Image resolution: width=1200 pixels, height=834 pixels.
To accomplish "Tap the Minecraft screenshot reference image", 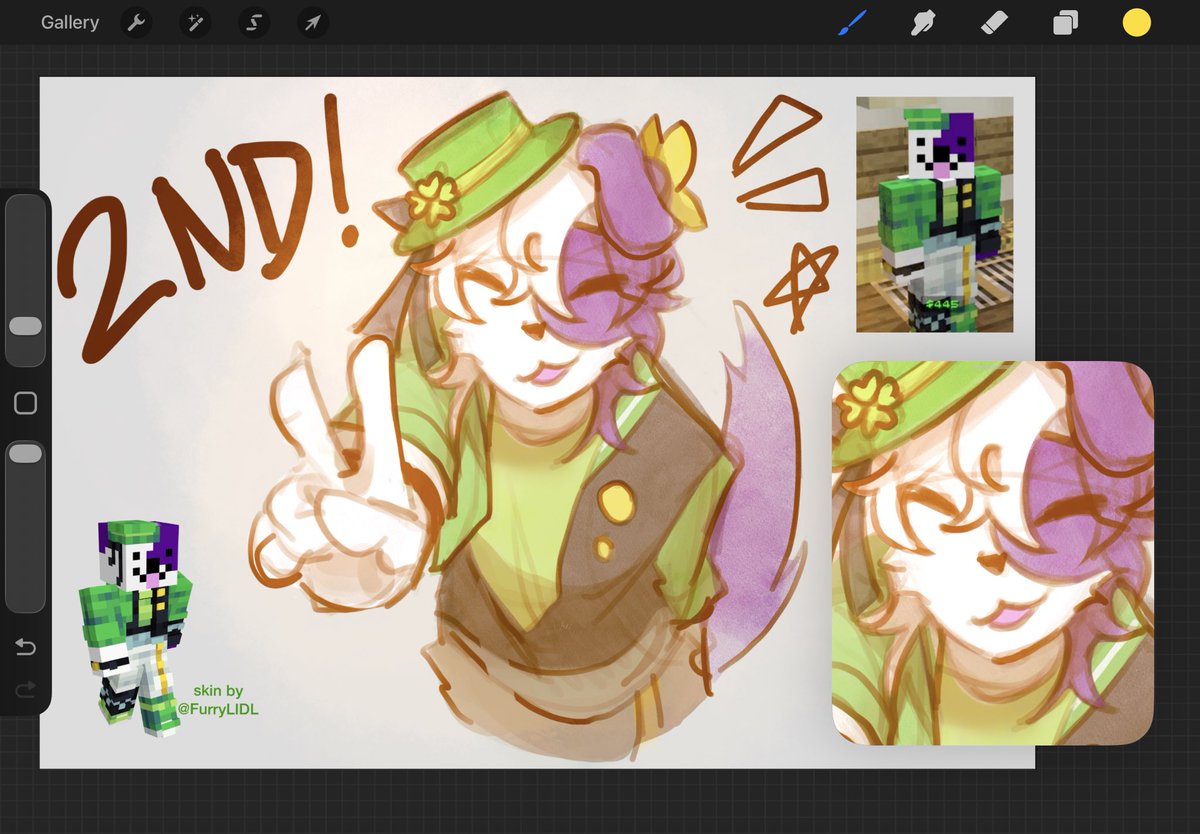I will point(934,215).
